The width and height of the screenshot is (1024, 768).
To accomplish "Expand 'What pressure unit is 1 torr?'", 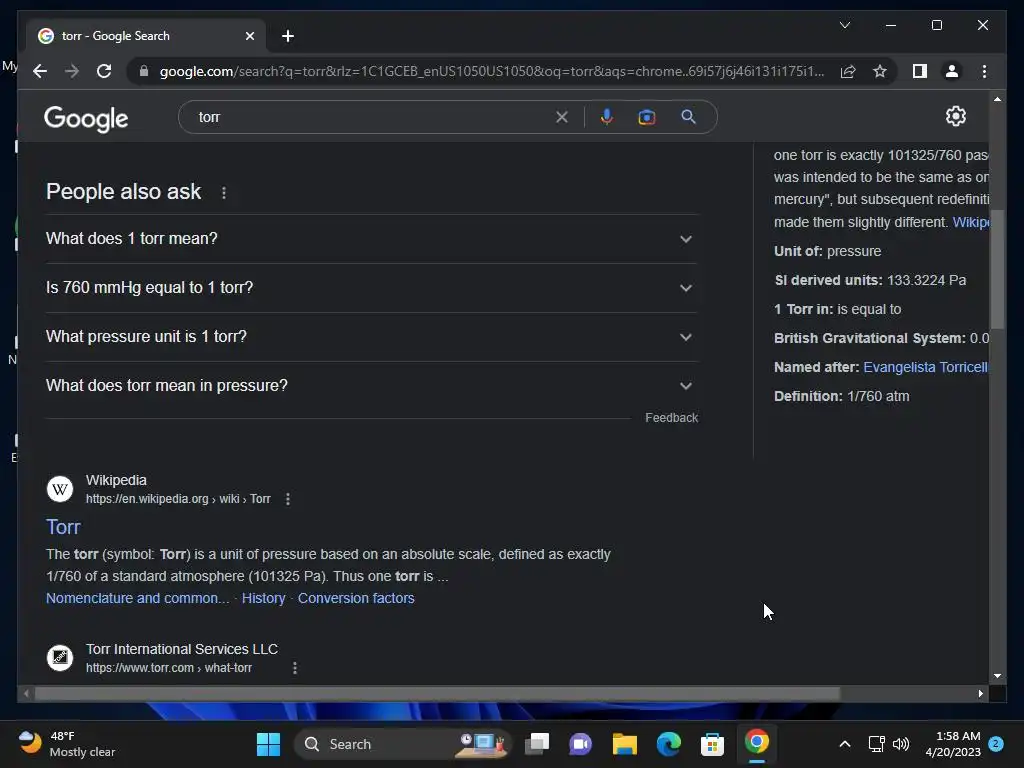I will 371,337.
